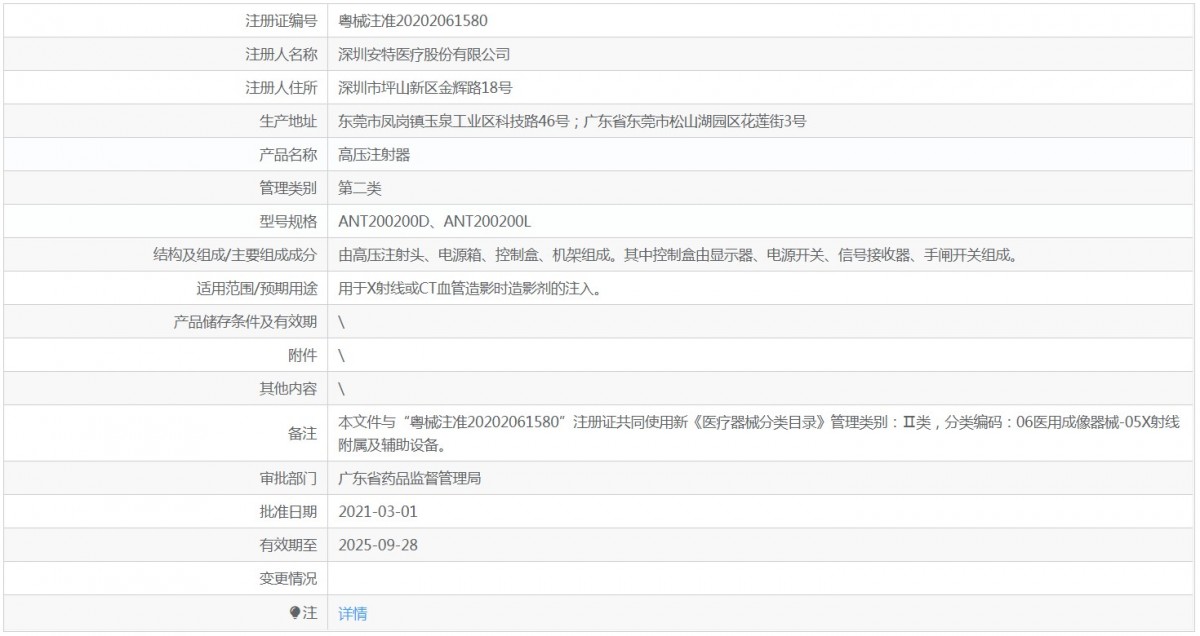Click the 管理类别 label cell
Screen dimensions: 1200x636
164,187
